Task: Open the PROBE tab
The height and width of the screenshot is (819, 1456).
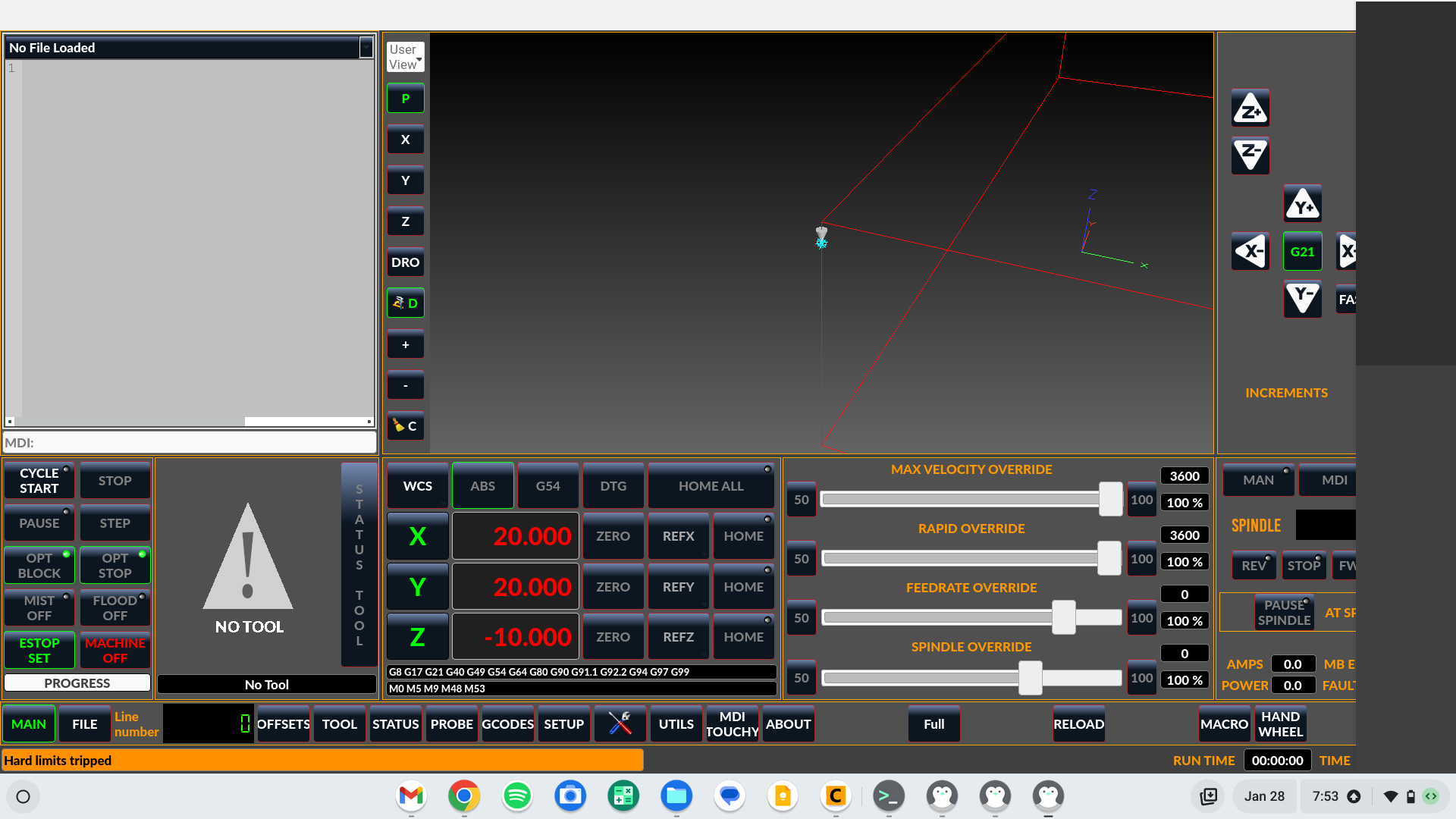Action: 452,724
